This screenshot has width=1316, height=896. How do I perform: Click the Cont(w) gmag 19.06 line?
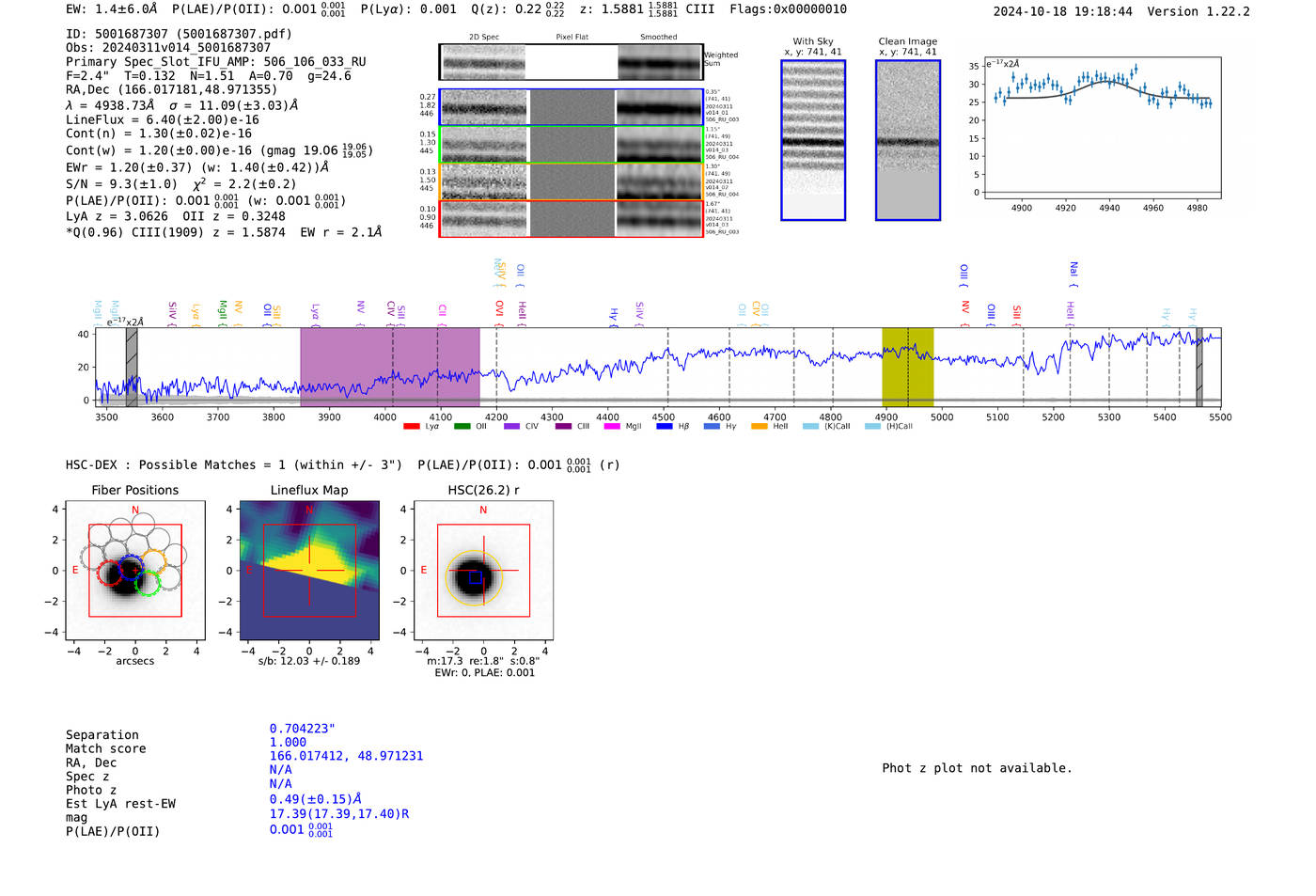(219, 149)
